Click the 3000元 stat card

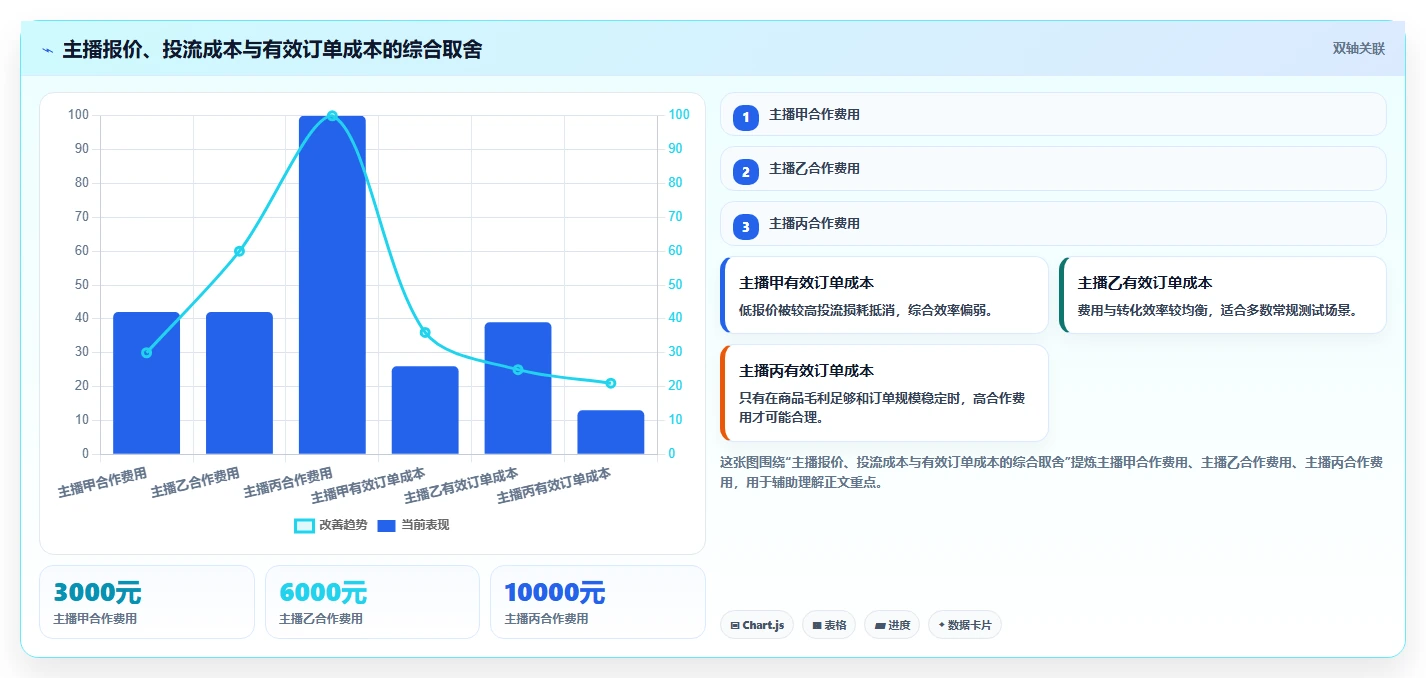(x=147, y=602)
